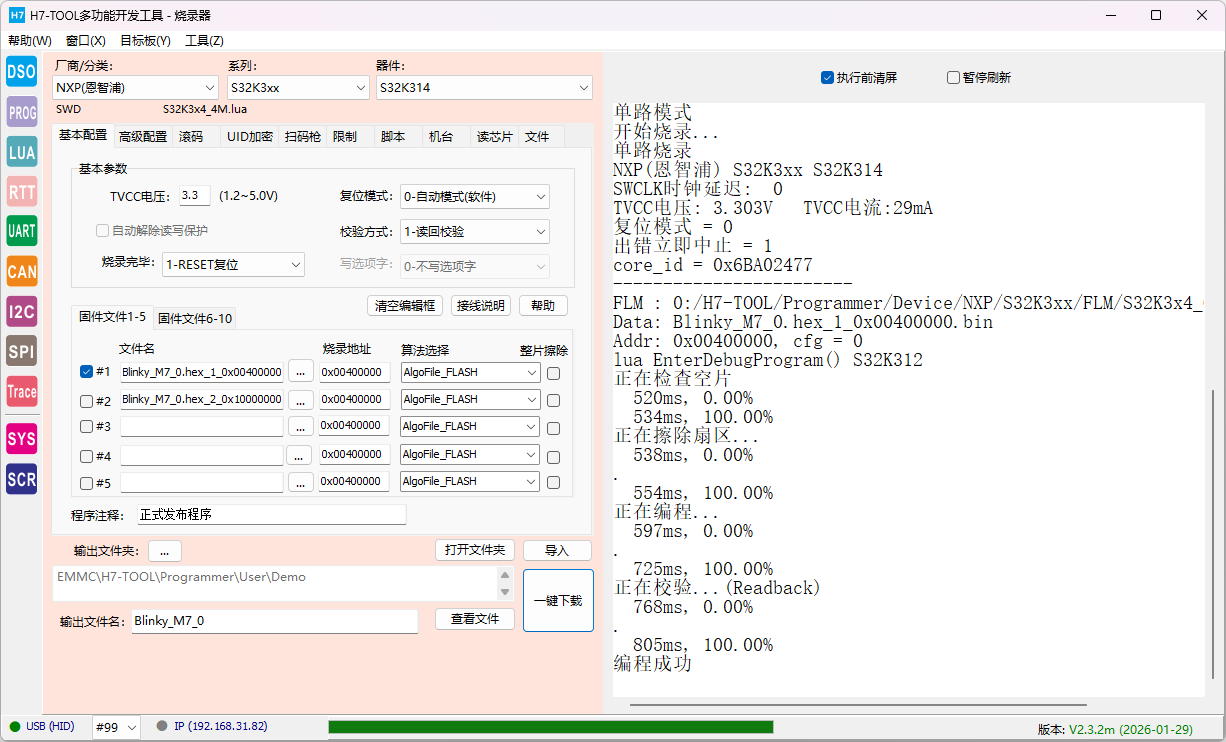Click the 导入 button
Image resolution: width=1226 pixels, height=742 pixels.
point(557,551)
